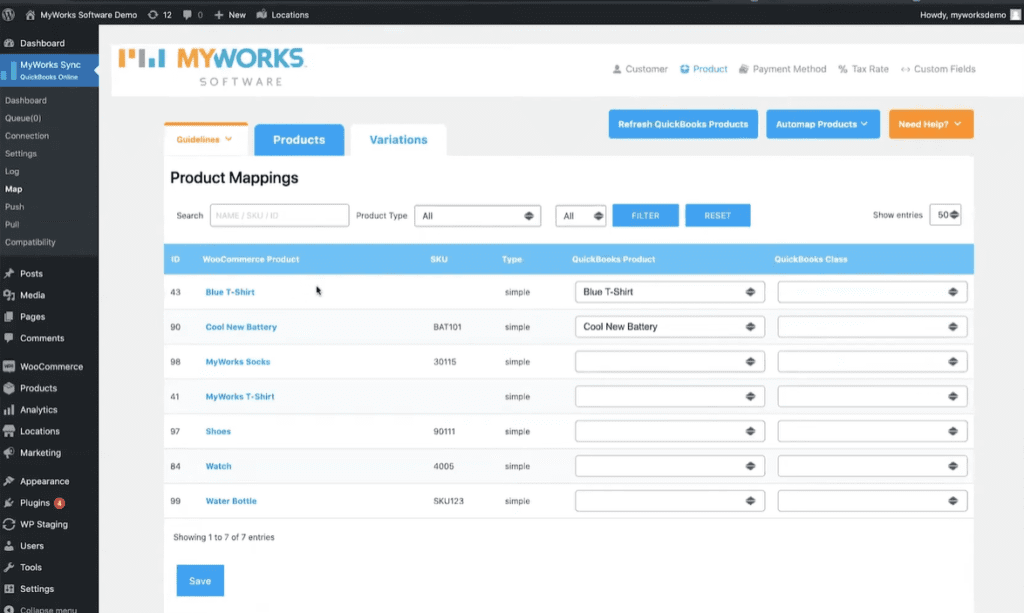The image size is (1024, 613).
Task: Click the Pages icon in sidebar
Action: (9, 317)
